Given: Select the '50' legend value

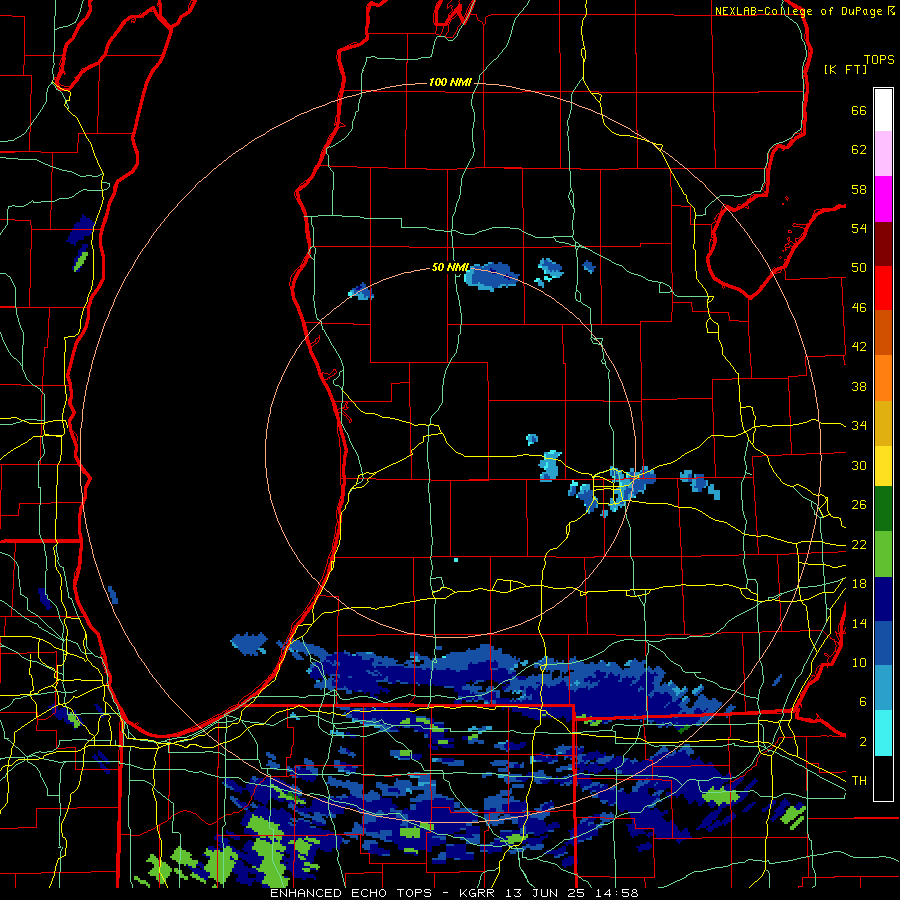Looking at the screenshot, I should point(859,268).
